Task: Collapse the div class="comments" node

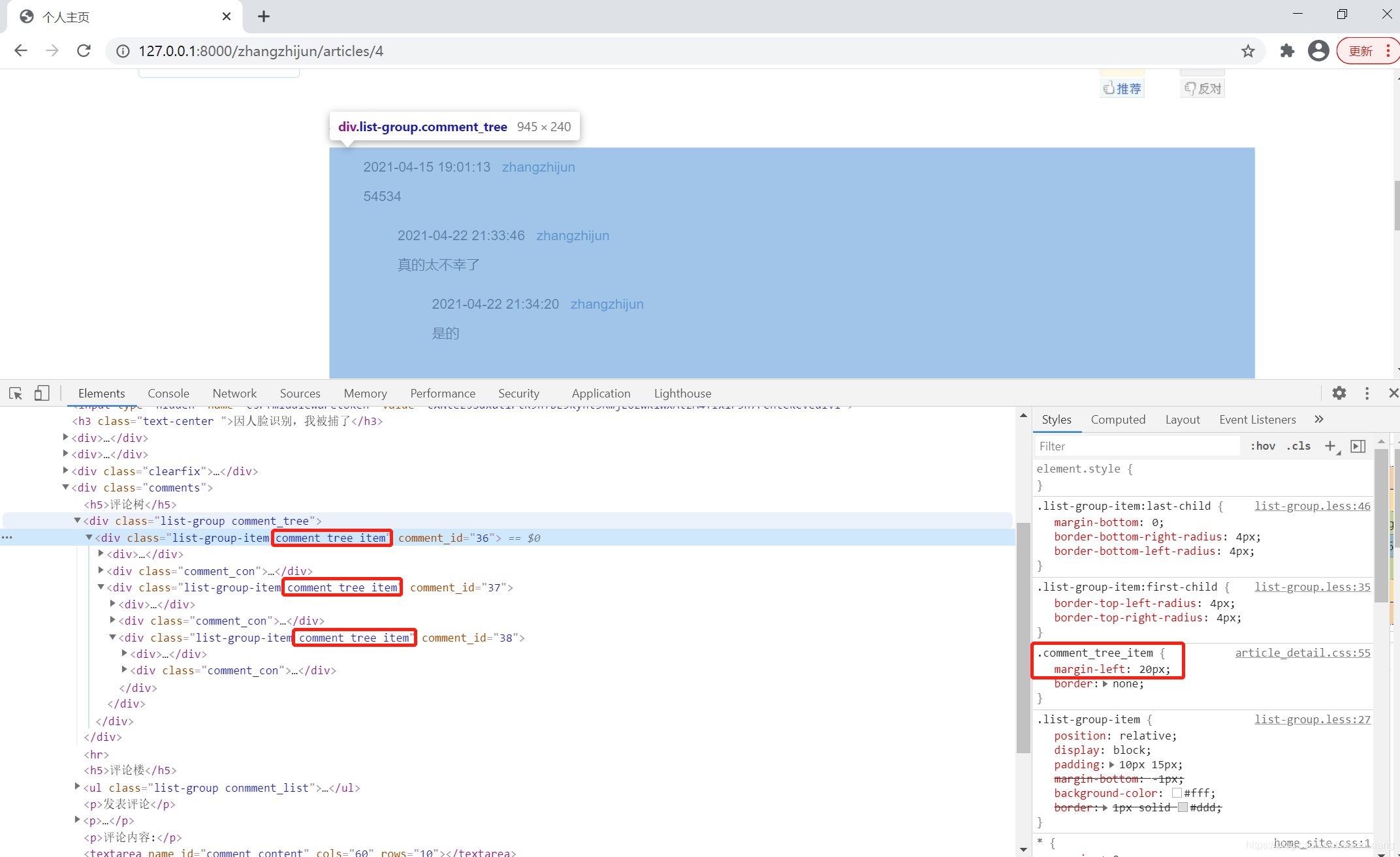Action: point(65,487)
